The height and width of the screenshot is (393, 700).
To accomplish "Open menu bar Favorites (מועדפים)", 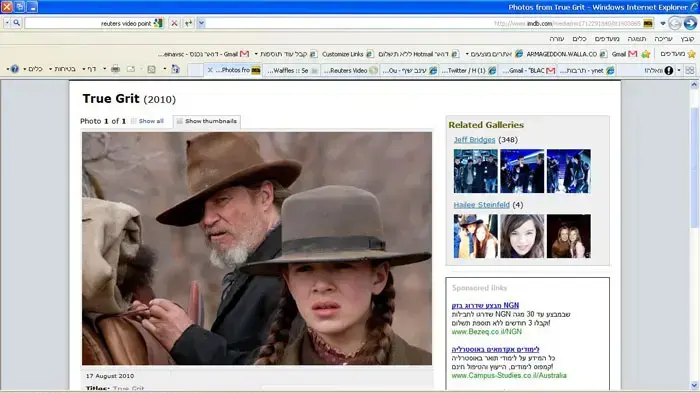I will point(607,39).
